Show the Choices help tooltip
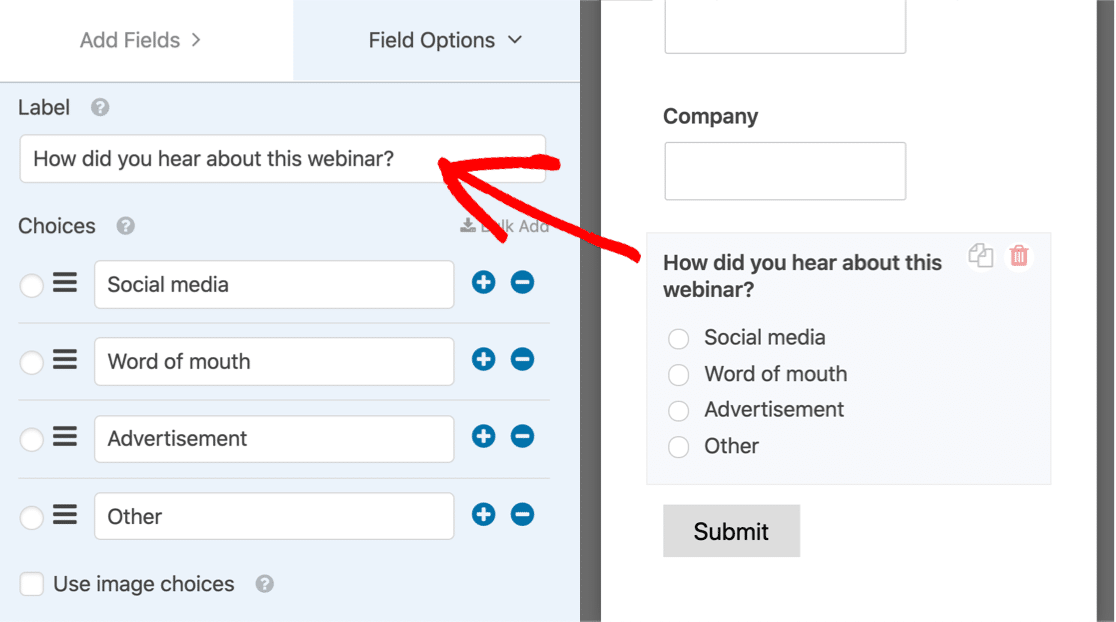The image size is (1116, 622). coord(126,226)
